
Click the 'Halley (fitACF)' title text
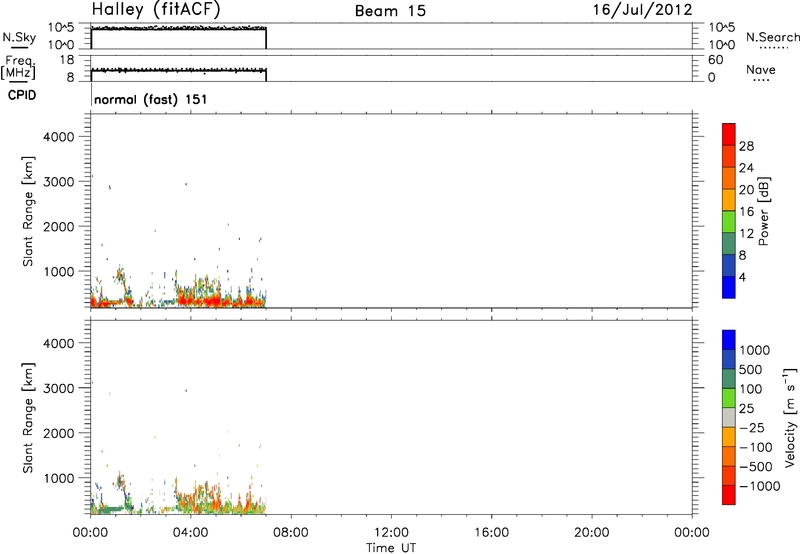click(x=156, y=9)
